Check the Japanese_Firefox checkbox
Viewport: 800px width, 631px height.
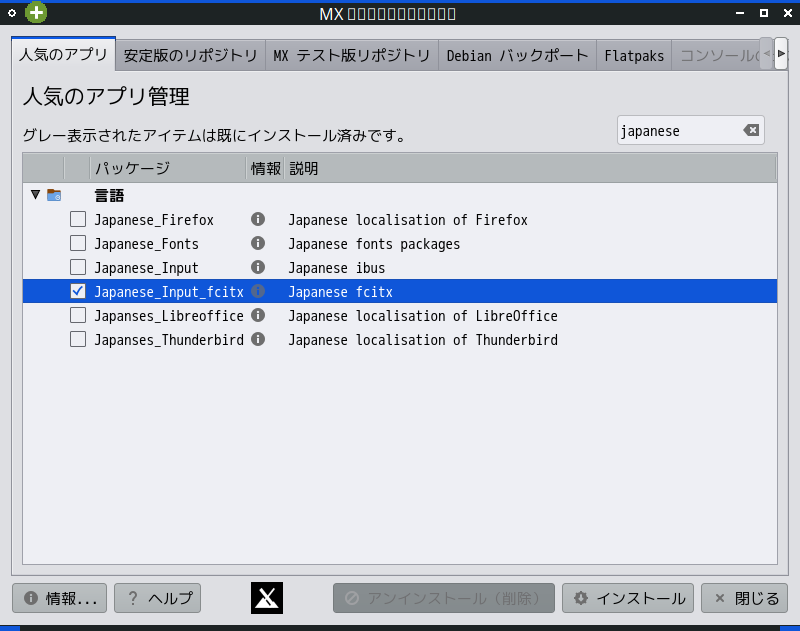78,219
